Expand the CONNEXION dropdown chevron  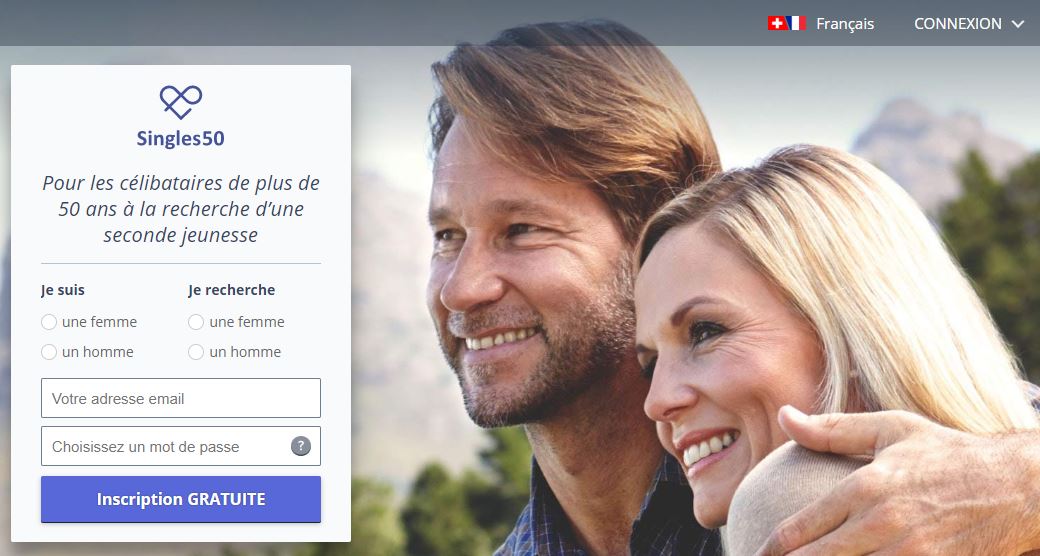(1017, 24)
